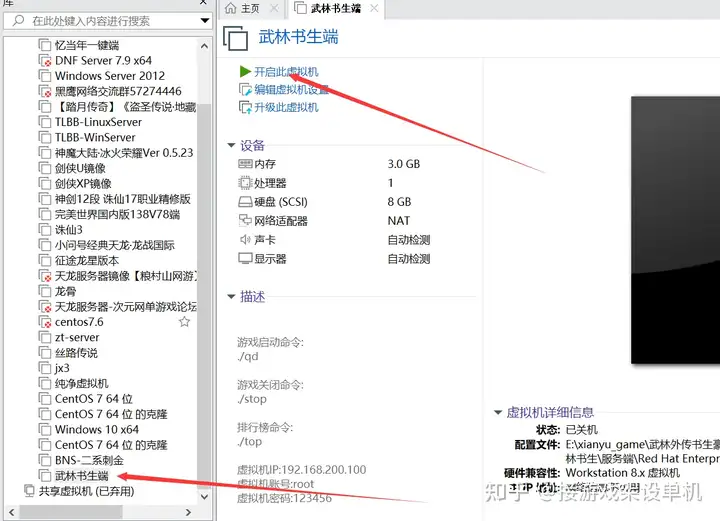Image resolution: width=720 pixels, height=521 pixels.
Task: Click the 硬盘 (SCSI) disk icon
Action: [245, 202]
